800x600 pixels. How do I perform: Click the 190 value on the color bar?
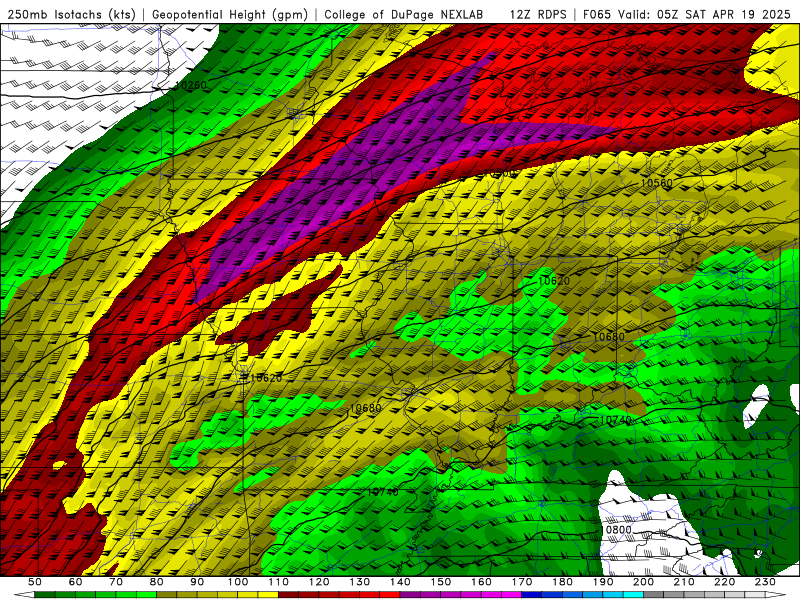603,582
